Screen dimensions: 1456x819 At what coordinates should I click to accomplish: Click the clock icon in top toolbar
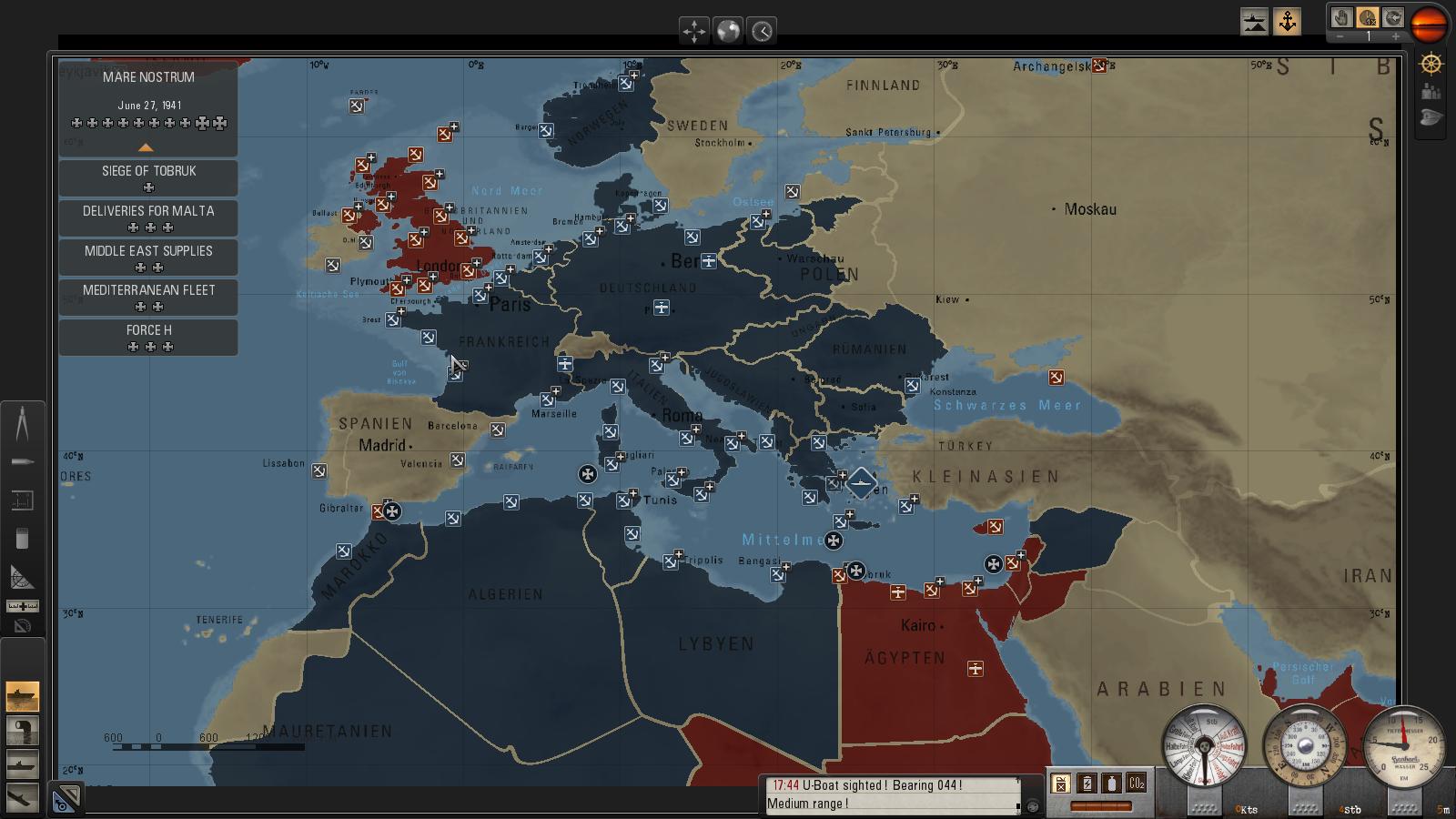762,31
